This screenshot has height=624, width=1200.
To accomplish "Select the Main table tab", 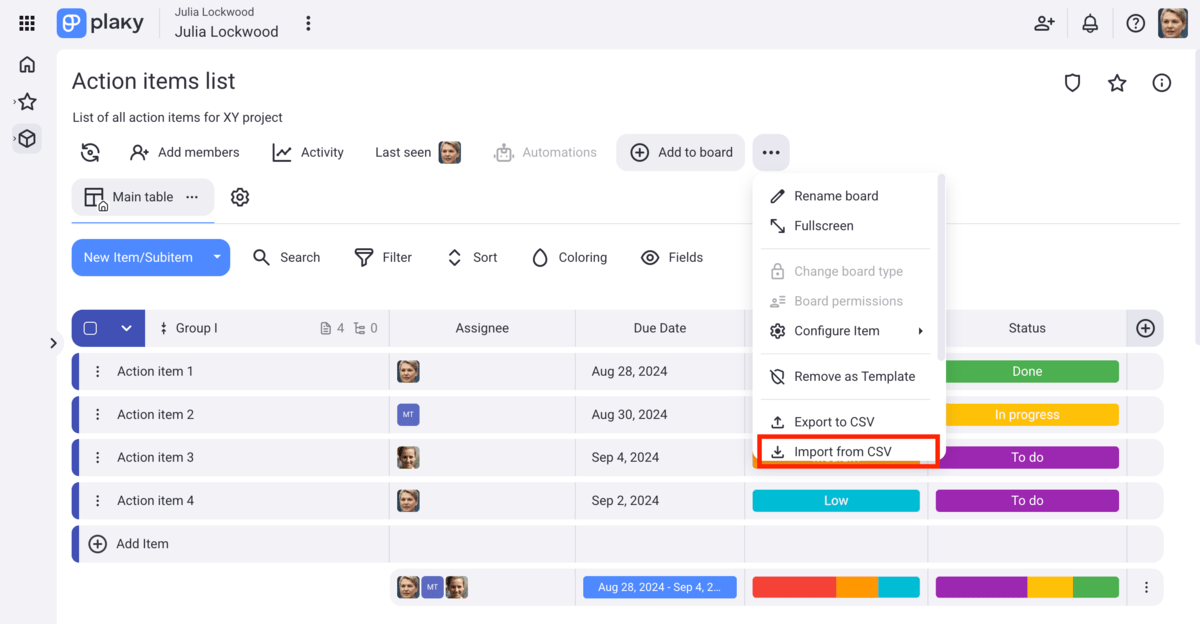I will (130, 197).
